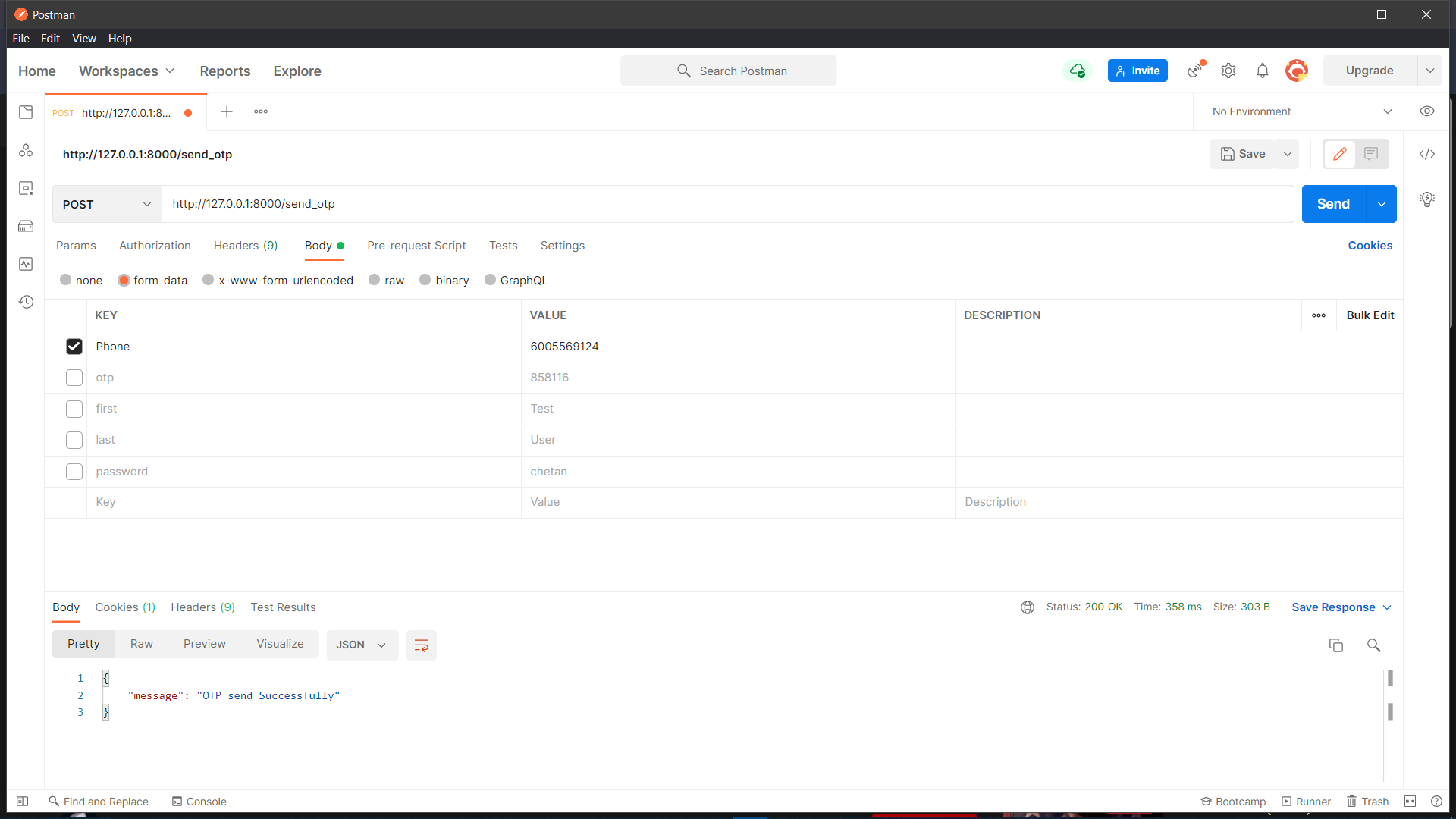Open the response Test Results tab
Screen dimensions: 1456x819
point(283,607)
